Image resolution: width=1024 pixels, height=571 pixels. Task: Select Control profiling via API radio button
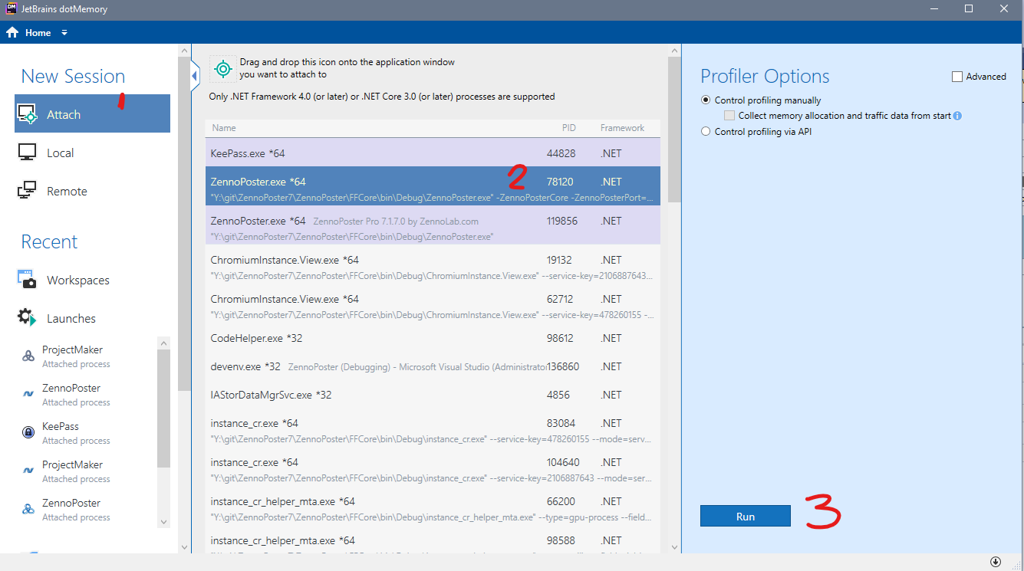click(706, 131)
